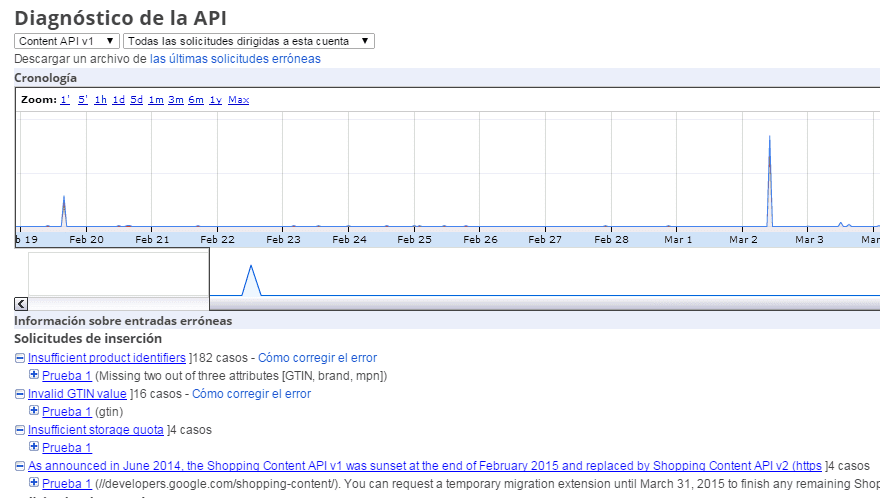Expand Prueba 1 under Insufficient storage quota

pyautogui.click(x=34, y=446)
